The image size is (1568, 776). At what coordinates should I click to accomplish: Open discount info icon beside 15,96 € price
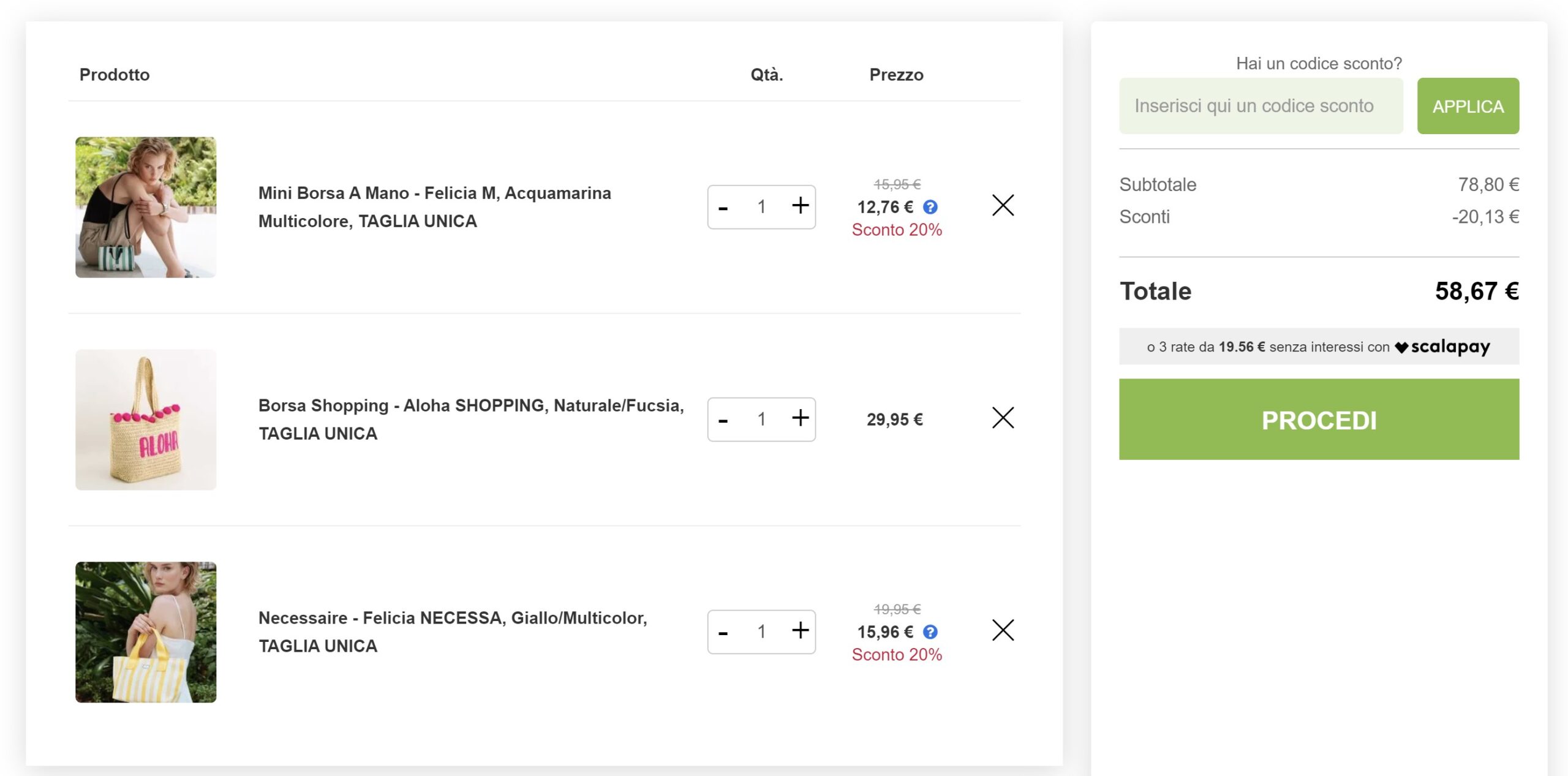coord(930,632)
